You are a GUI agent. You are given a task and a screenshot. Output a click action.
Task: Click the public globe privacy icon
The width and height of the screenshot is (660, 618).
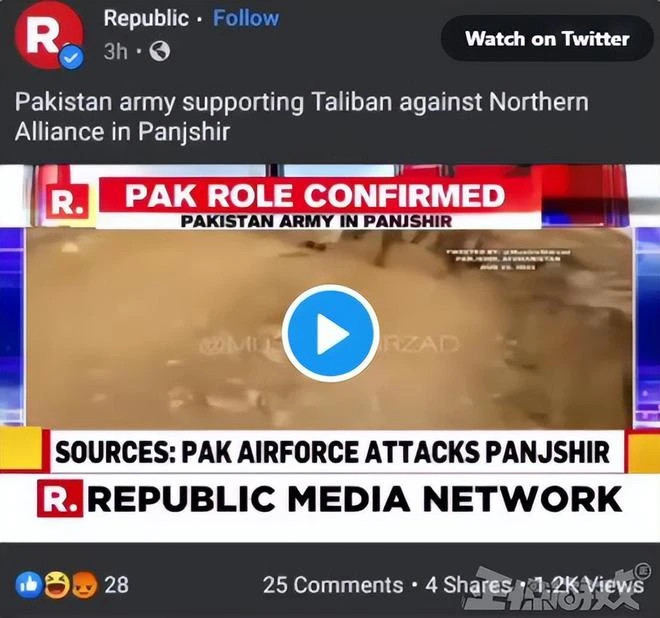pyautogui.click(x=160, y=51)
